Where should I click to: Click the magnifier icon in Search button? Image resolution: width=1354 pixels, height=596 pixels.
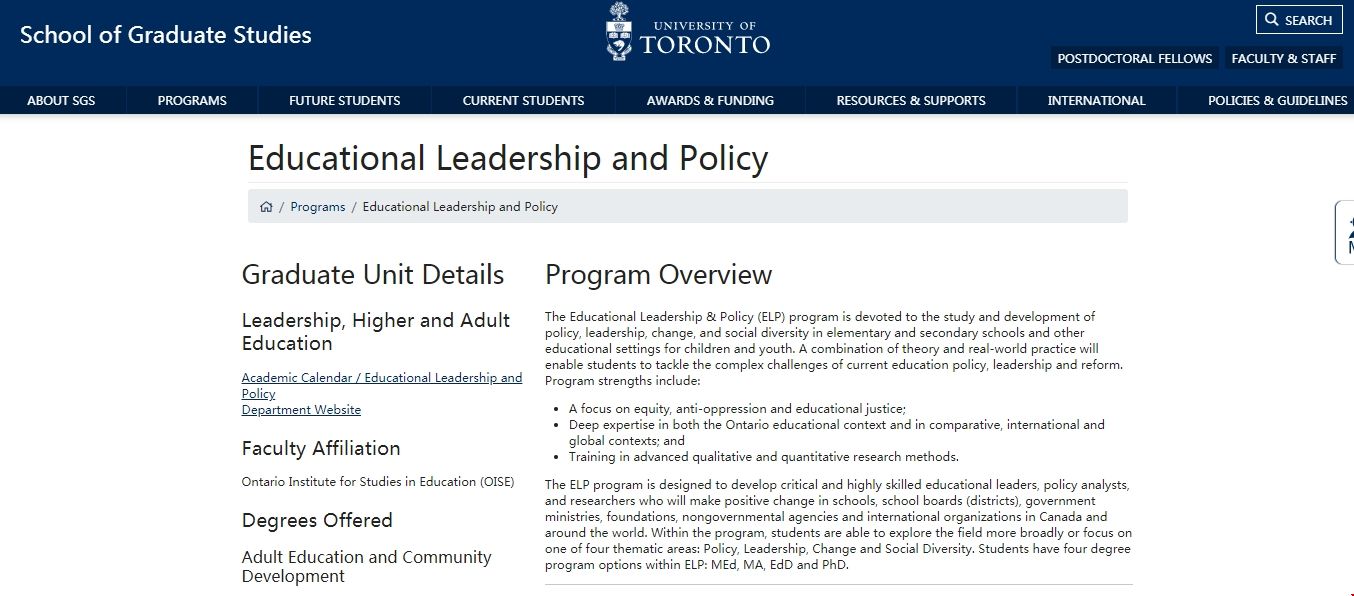(1272, 20)
